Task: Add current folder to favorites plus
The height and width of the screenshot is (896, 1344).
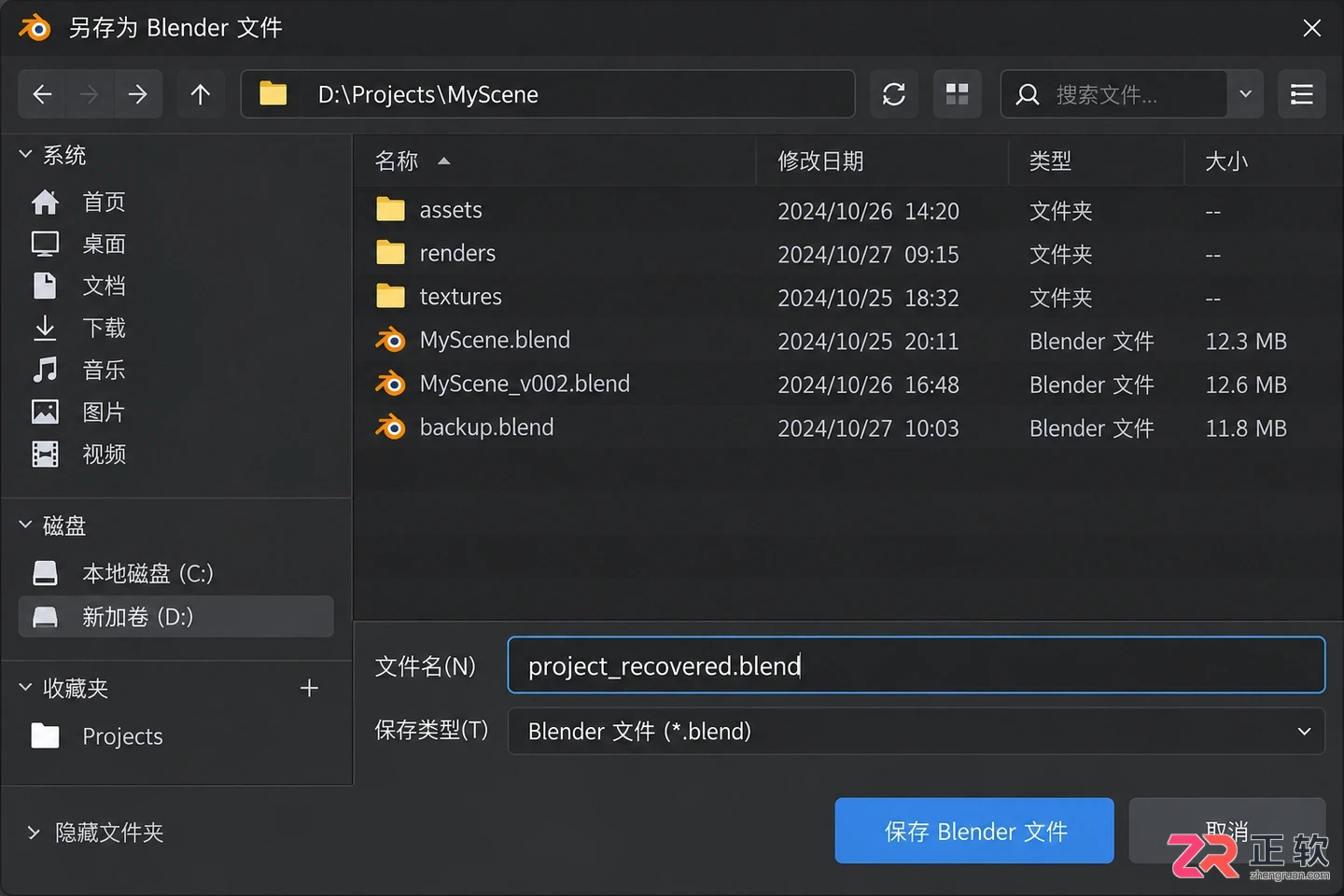Action: 309,688
